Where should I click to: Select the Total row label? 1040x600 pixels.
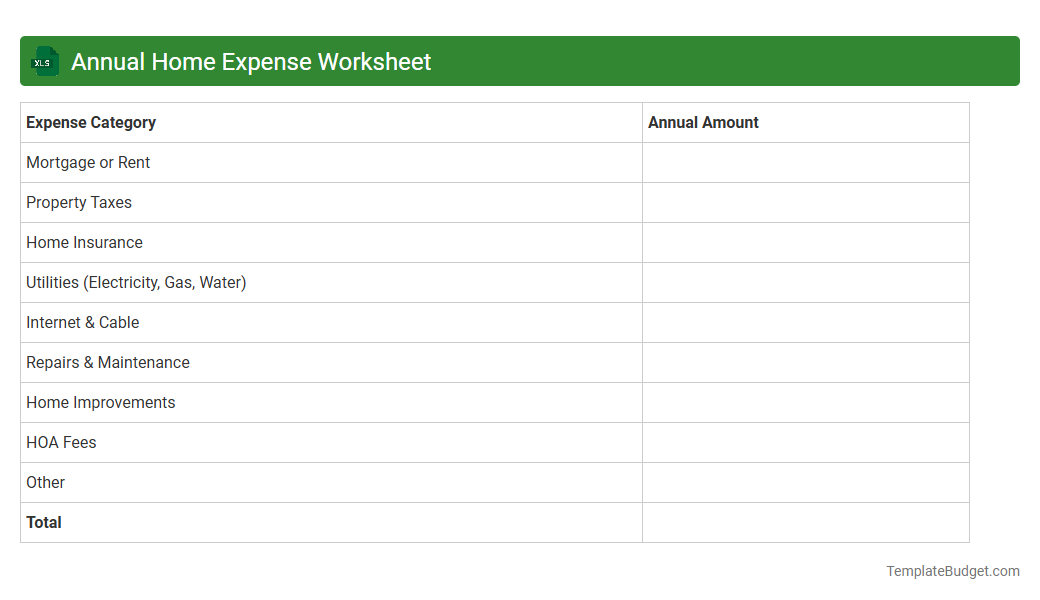[43, 522]
